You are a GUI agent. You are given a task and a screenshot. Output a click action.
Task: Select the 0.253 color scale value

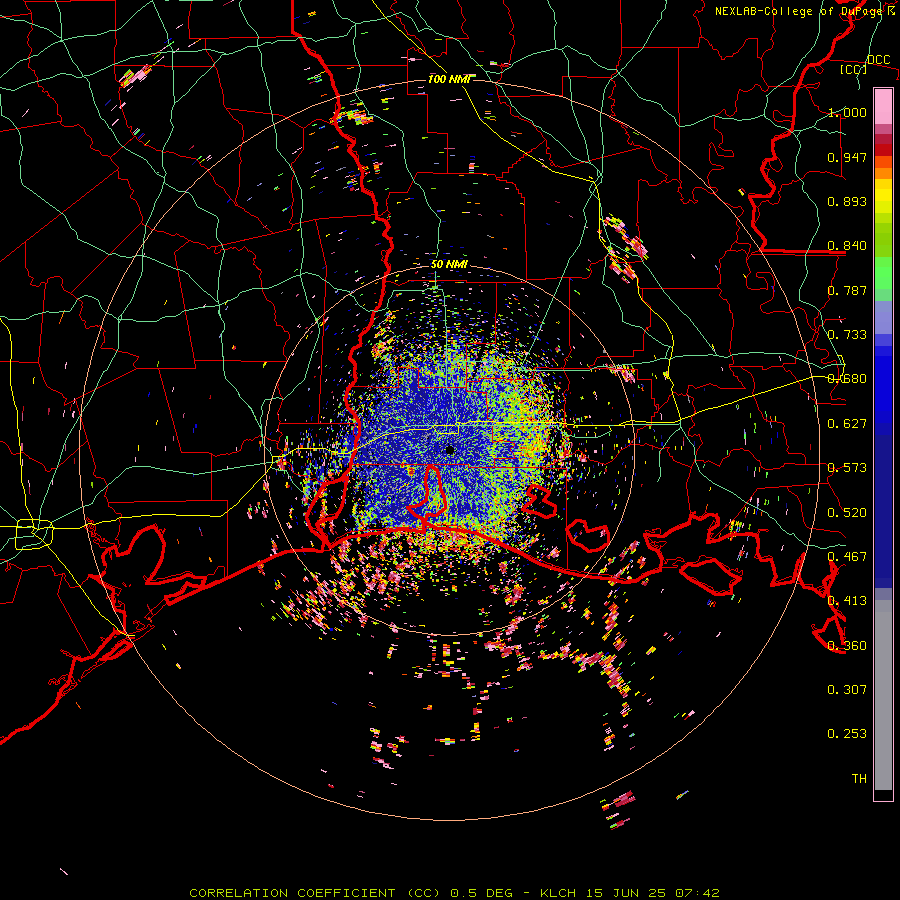tap(847, 734)
